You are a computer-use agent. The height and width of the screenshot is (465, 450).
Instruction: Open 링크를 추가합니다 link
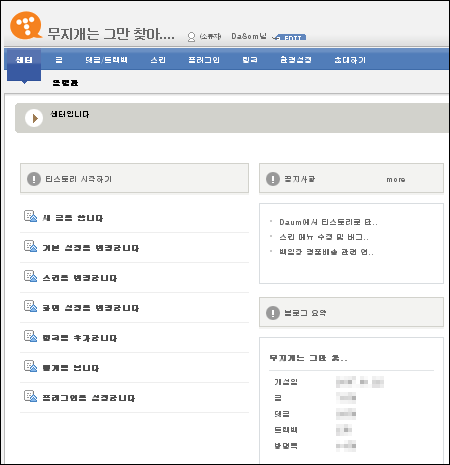click(80, 338)
